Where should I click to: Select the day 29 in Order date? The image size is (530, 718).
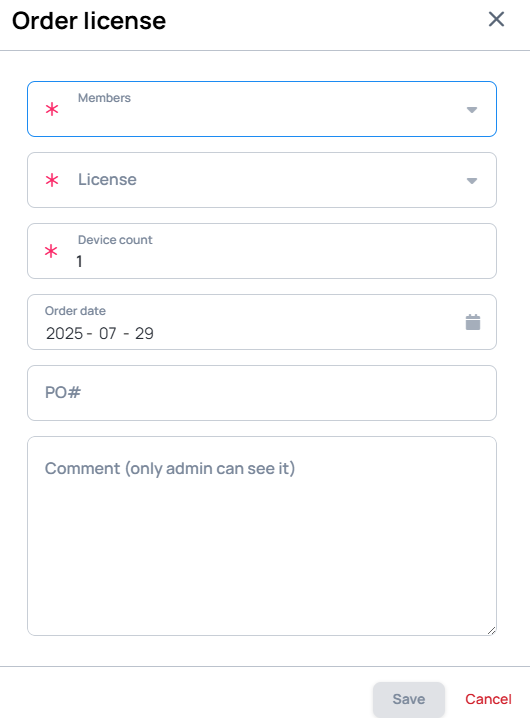[144, 333]
